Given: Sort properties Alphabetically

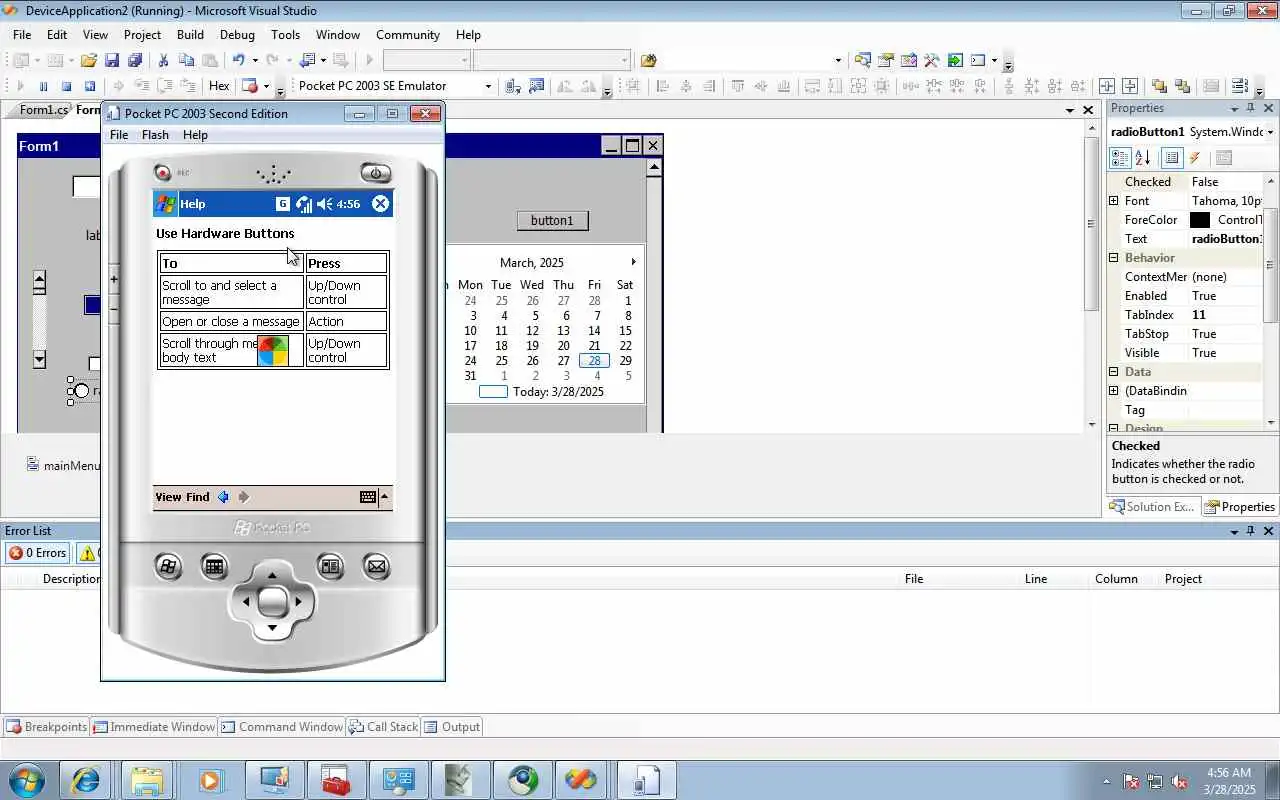Looking at the screenshot, I should (x=1143, y=158).
